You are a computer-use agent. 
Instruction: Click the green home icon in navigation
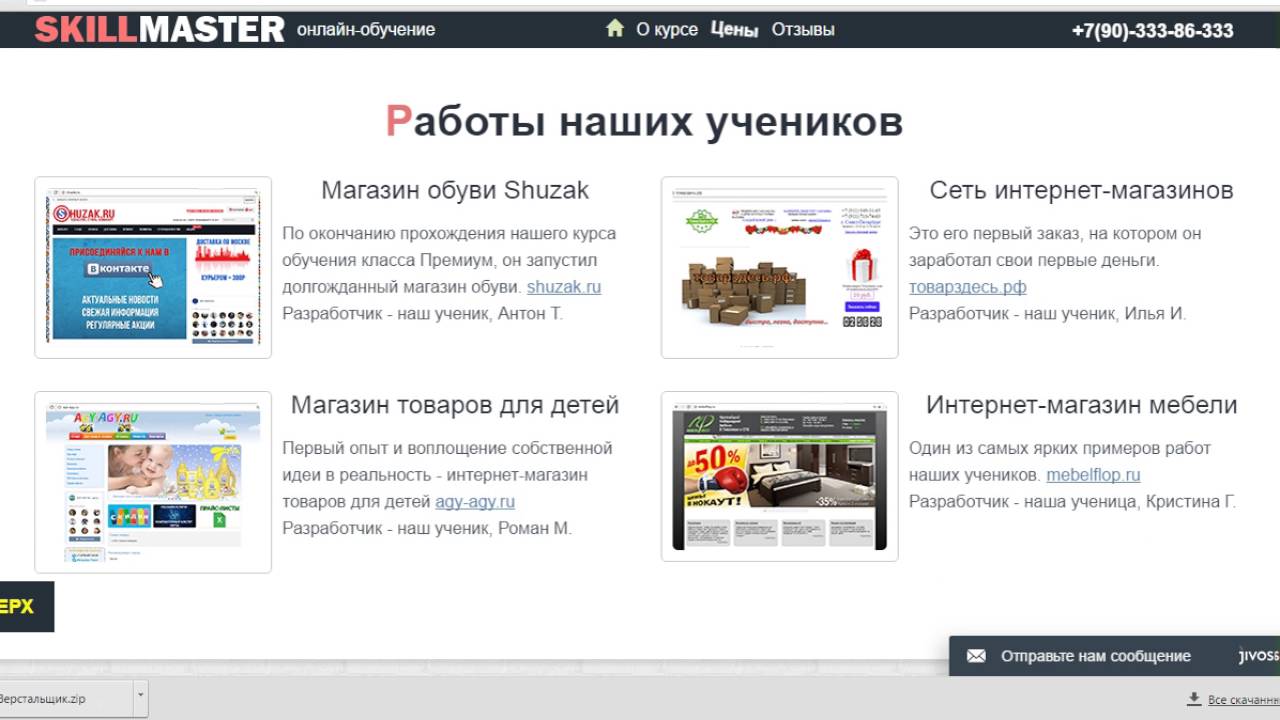pos(615,29)
